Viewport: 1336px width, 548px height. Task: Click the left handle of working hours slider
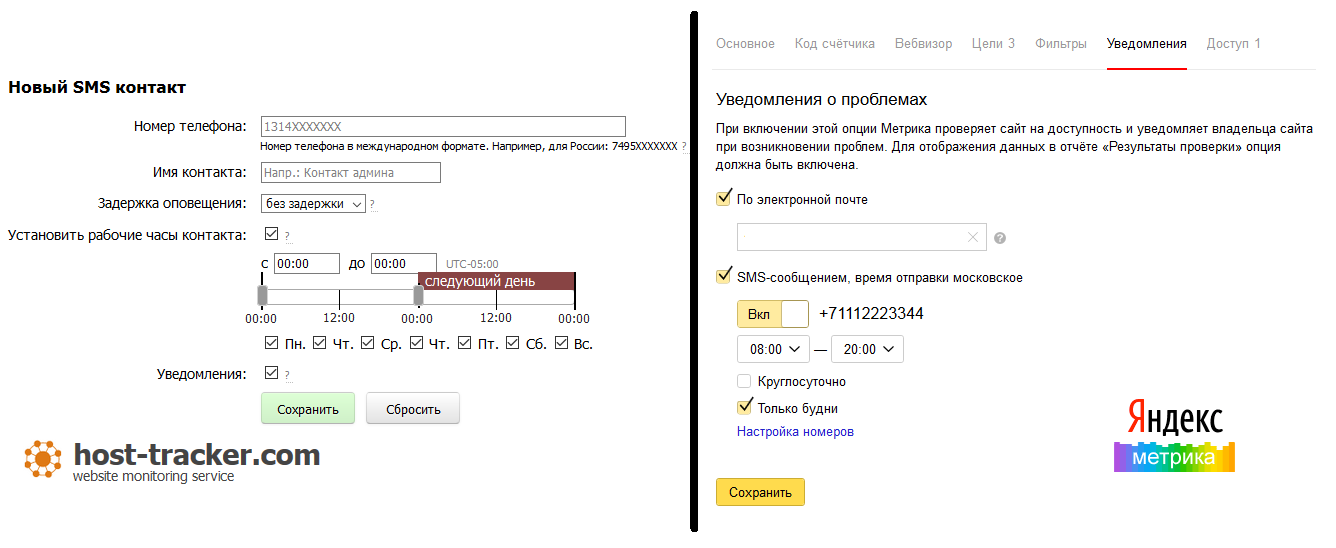pyautogui.click(x=262, y=295)
